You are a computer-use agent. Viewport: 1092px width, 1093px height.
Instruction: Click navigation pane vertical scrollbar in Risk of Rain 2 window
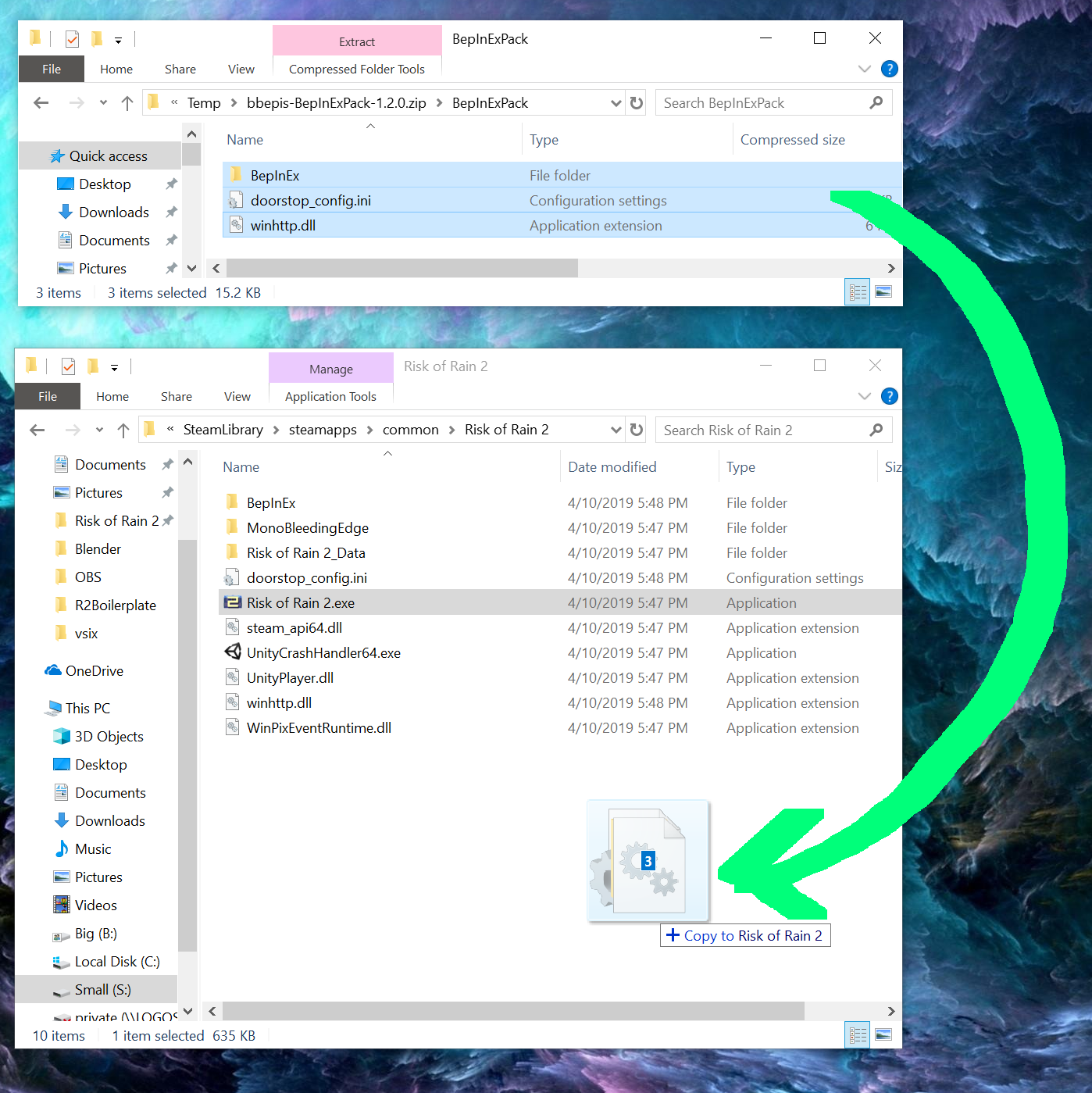click(187, 744)
